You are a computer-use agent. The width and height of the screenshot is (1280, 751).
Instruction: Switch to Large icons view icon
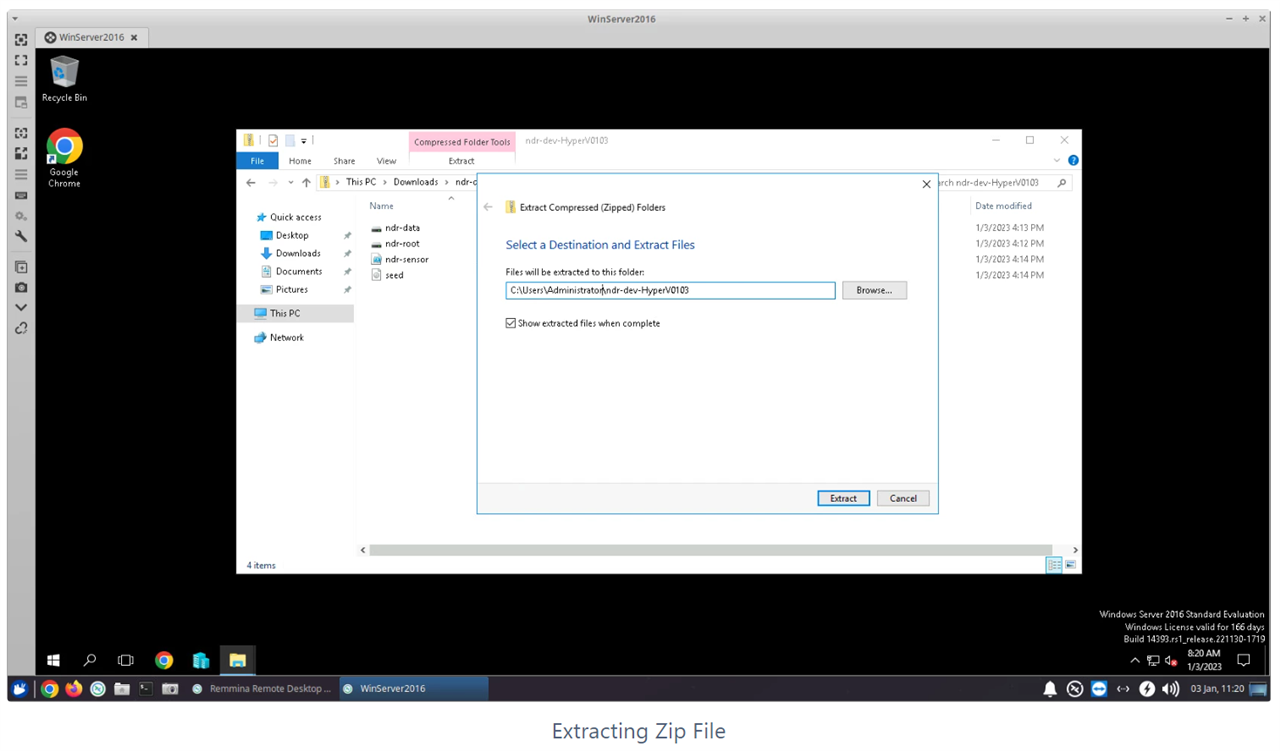pos(1071,565)
